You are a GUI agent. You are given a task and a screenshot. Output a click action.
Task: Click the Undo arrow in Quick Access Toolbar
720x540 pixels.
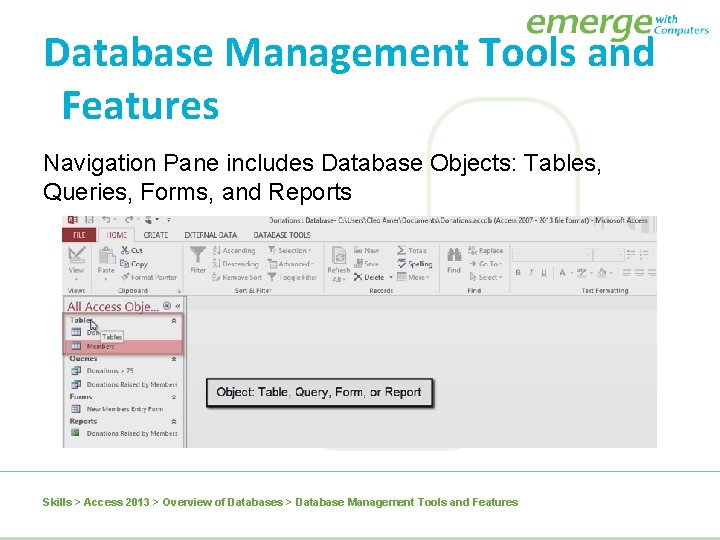coord(106,220)
